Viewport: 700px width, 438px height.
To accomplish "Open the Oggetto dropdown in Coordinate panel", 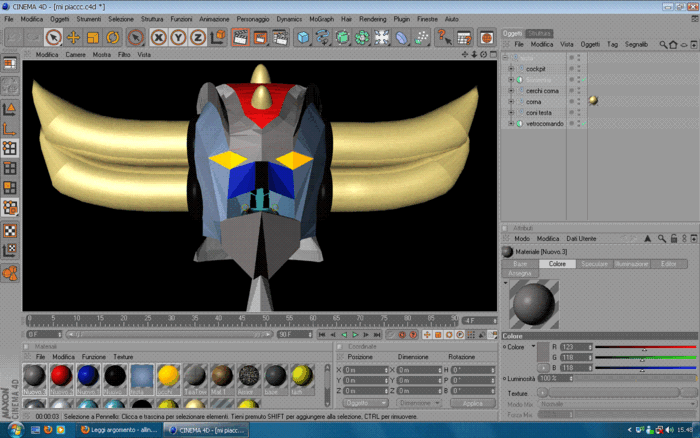I will click(x=365, y=403).
